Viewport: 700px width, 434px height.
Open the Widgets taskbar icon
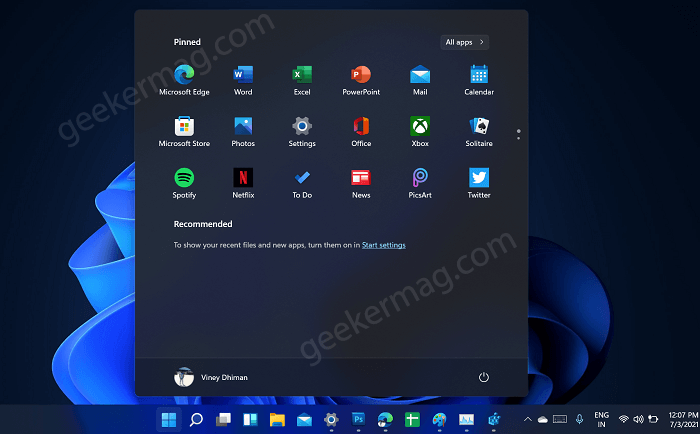click(250, 420)
